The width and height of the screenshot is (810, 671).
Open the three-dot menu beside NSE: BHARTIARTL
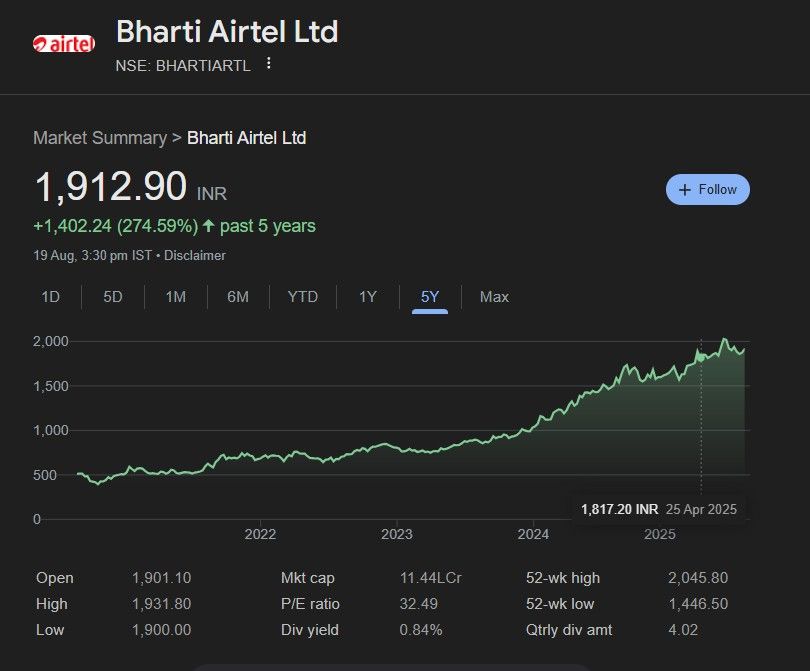tap(267, 62)
